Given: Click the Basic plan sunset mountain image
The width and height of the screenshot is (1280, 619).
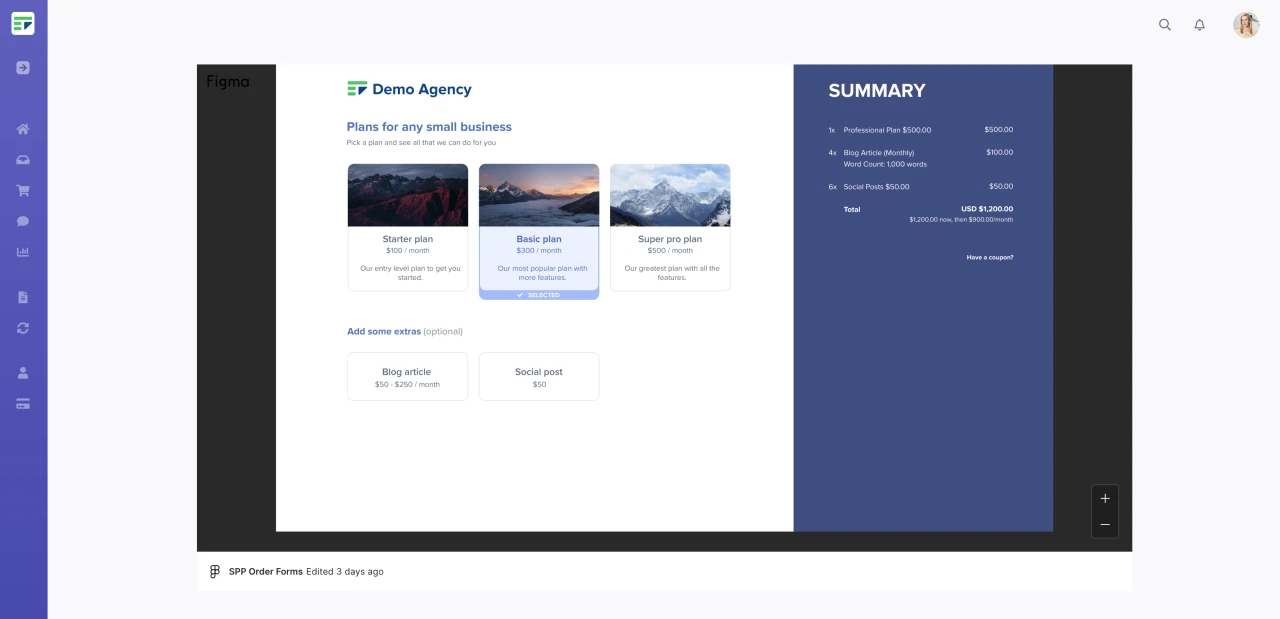Looking at the screenshot, I should 539,195.
